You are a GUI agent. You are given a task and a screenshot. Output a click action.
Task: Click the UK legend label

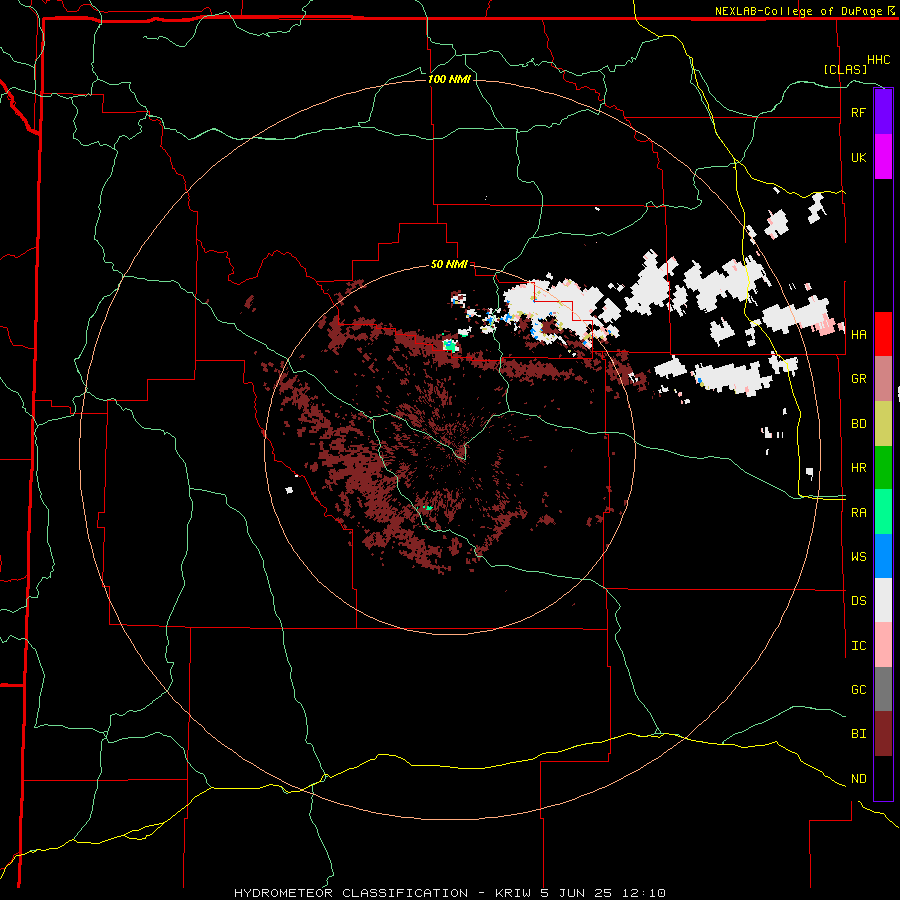(858, 157)
